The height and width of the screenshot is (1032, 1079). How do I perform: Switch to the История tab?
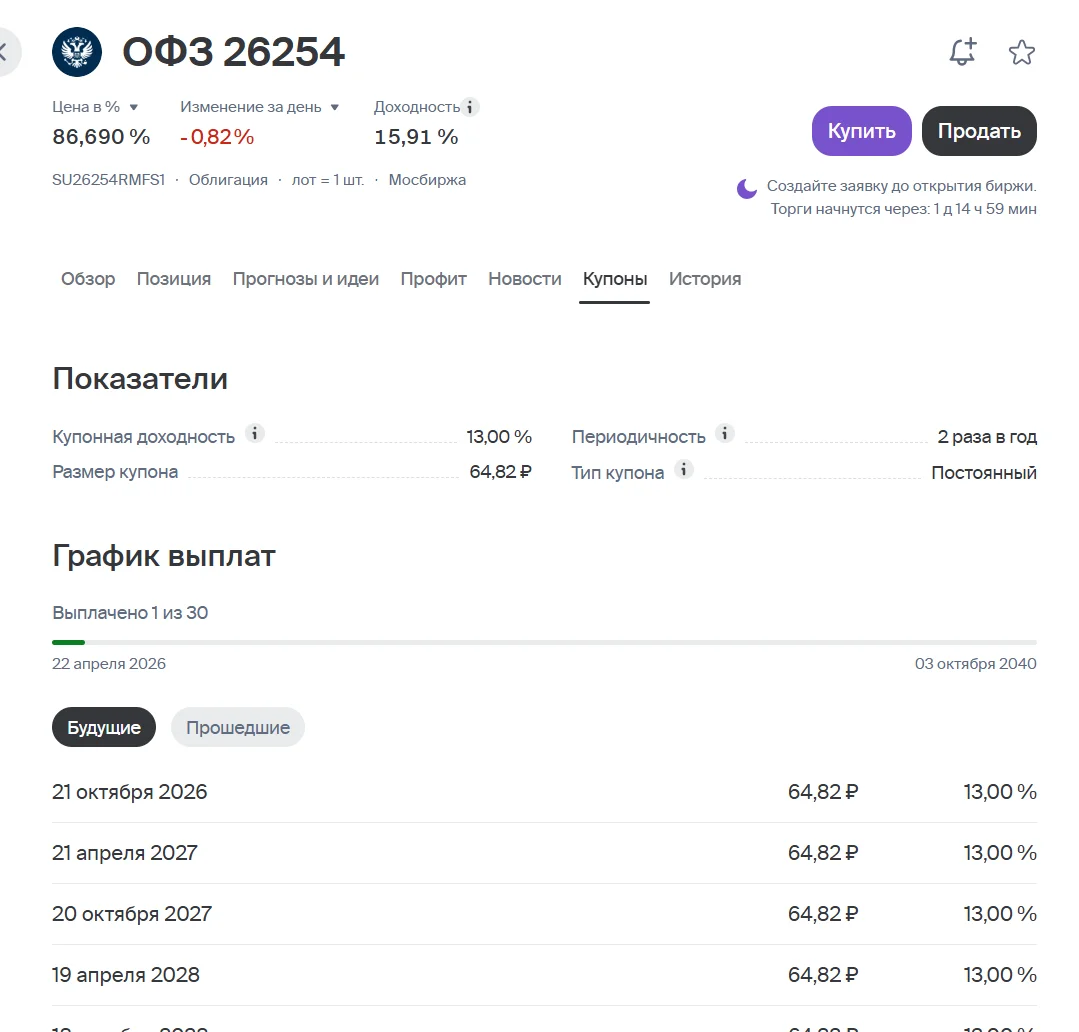(705, 279)
